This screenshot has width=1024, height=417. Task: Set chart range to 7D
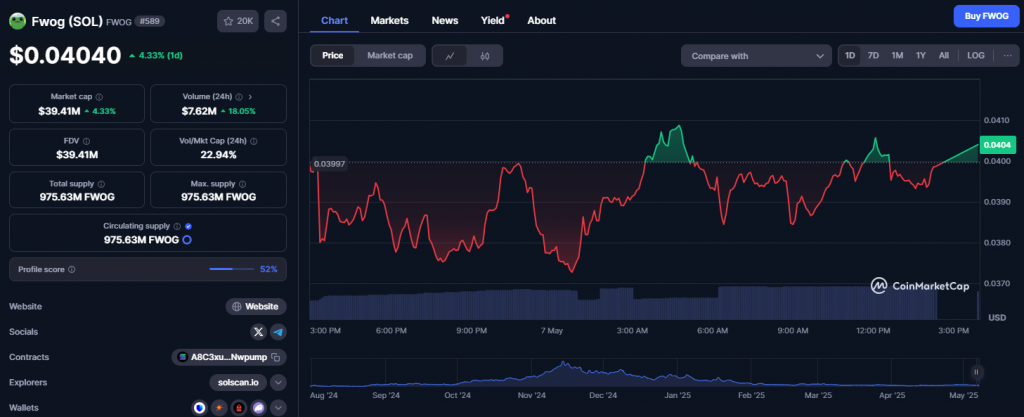pos(873,55)
